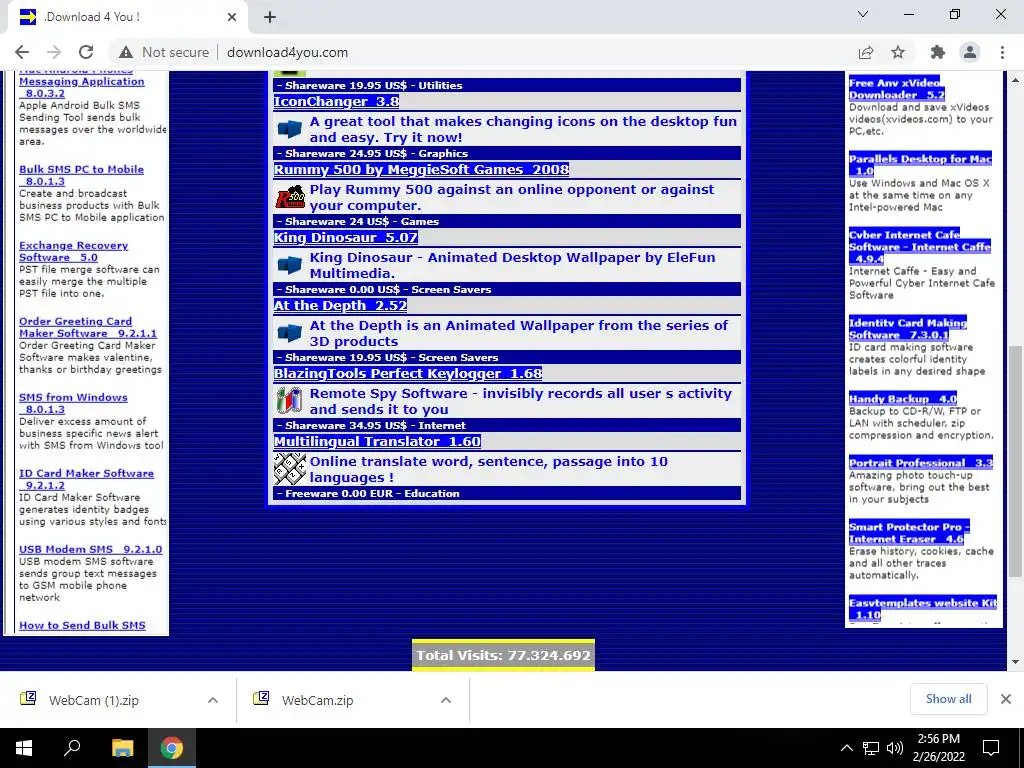Close the Download 4 You tab
The width and height of the screenshot is (1024, 768).
[x=232, y=17]
